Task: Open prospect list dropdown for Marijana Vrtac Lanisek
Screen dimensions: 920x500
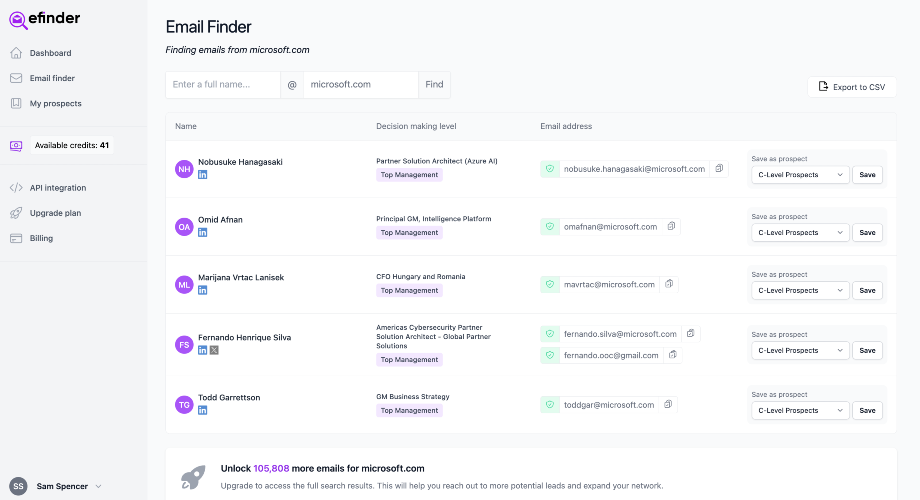Action: (x=800, y=290)
